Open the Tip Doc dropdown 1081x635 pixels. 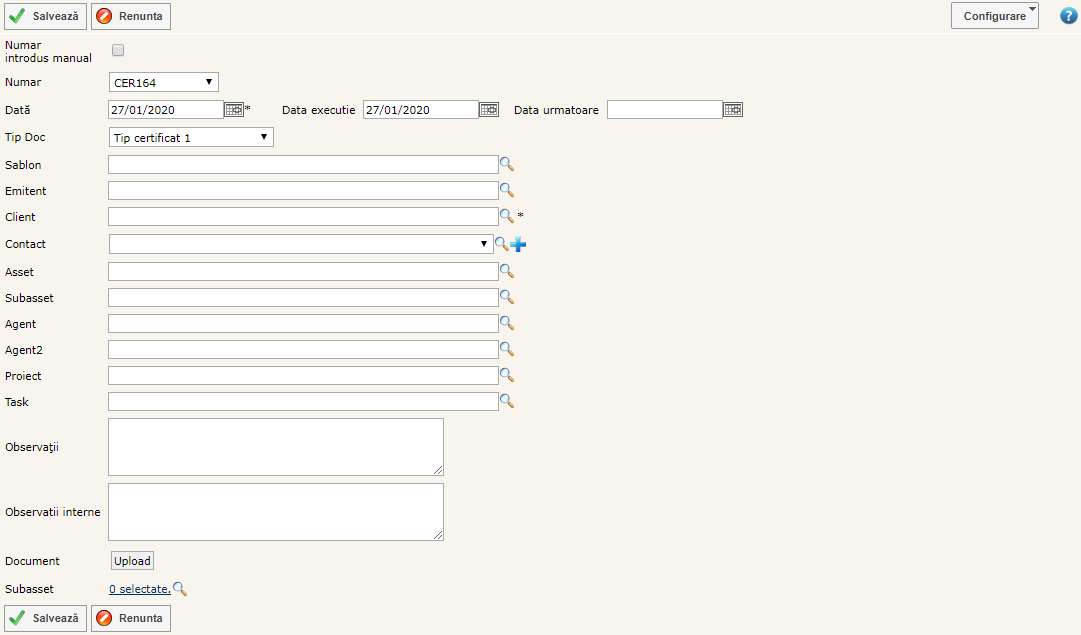click(x=191, y=138)
